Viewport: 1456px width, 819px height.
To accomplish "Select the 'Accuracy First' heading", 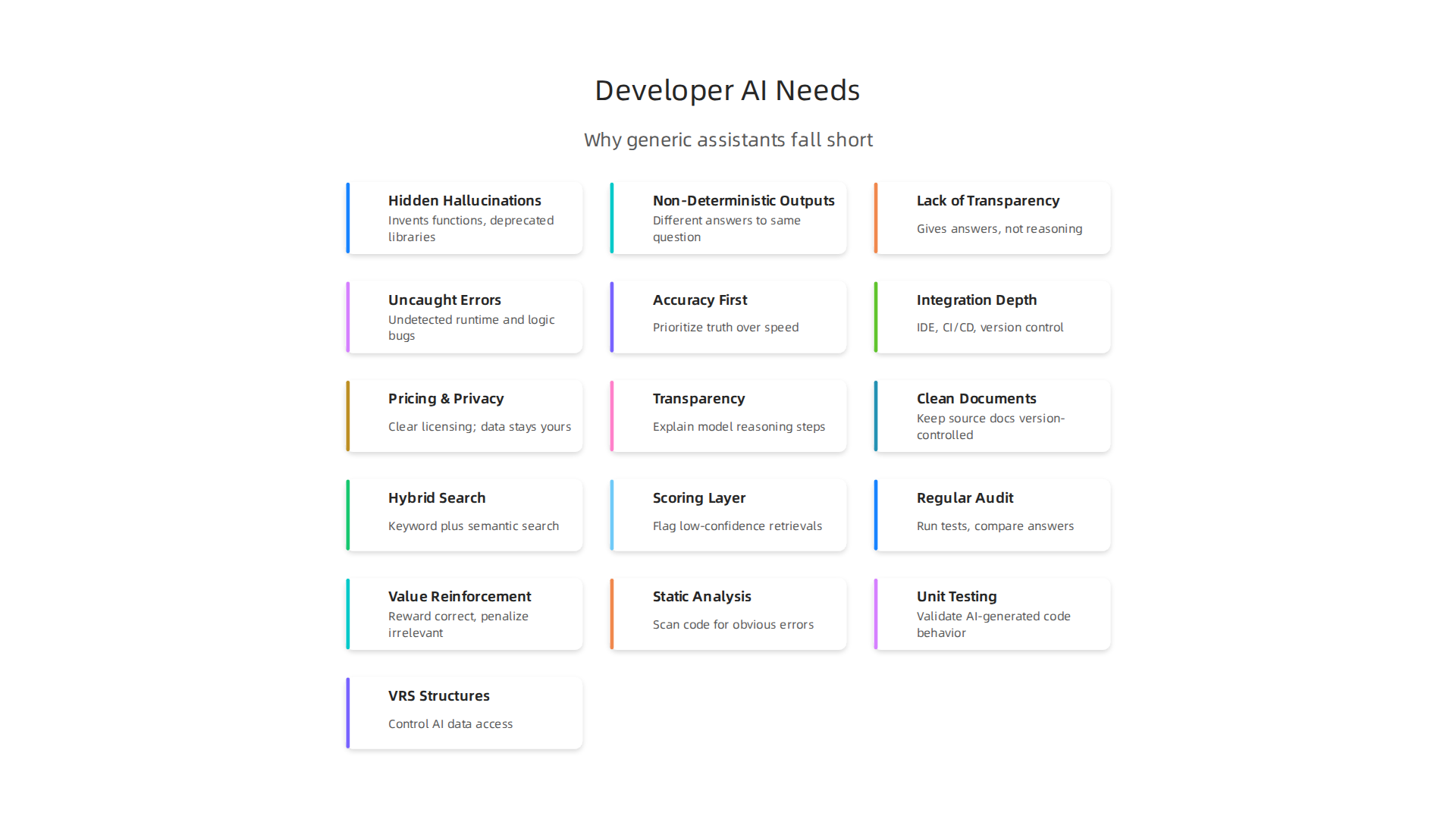I will (x=700, y=300).
